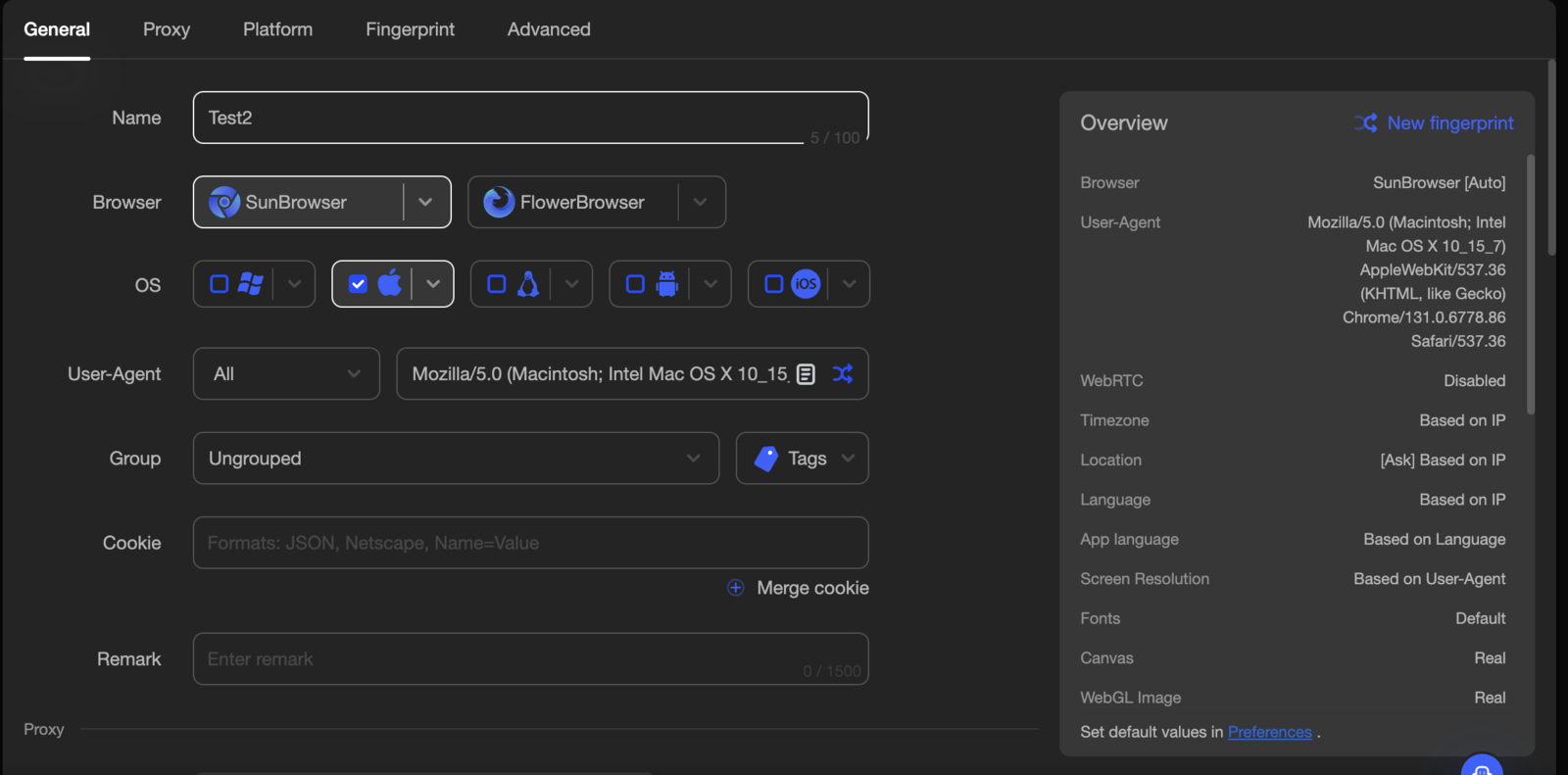Click the blue Tags label icon
This screenshot has height=775, width=1568.
(766, 459)
